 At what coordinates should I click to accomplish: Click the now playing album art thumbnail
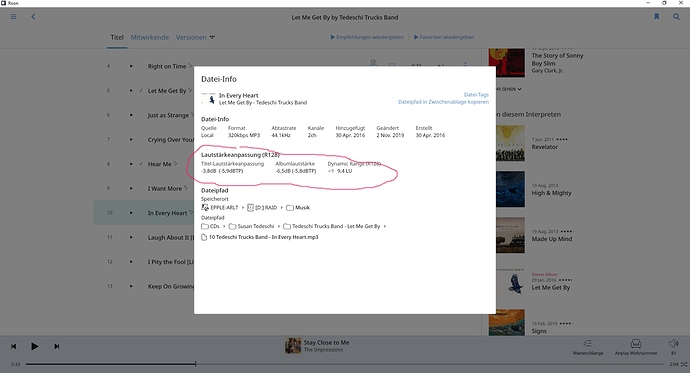point(293,346)
